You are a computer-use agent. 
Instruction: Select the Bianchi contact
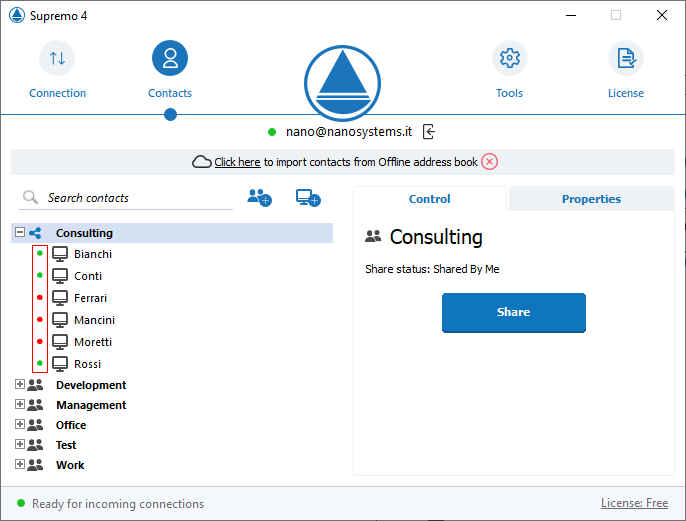(93, 254)
